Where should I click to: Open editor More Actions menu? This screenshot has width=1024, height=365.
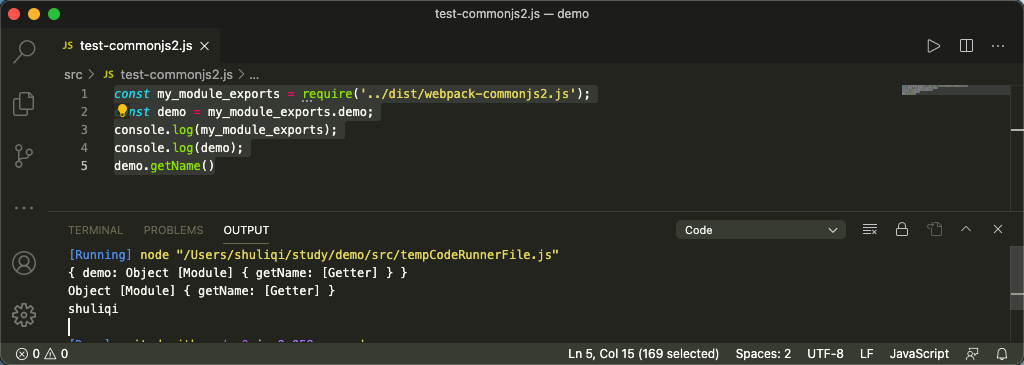point(998,46)
